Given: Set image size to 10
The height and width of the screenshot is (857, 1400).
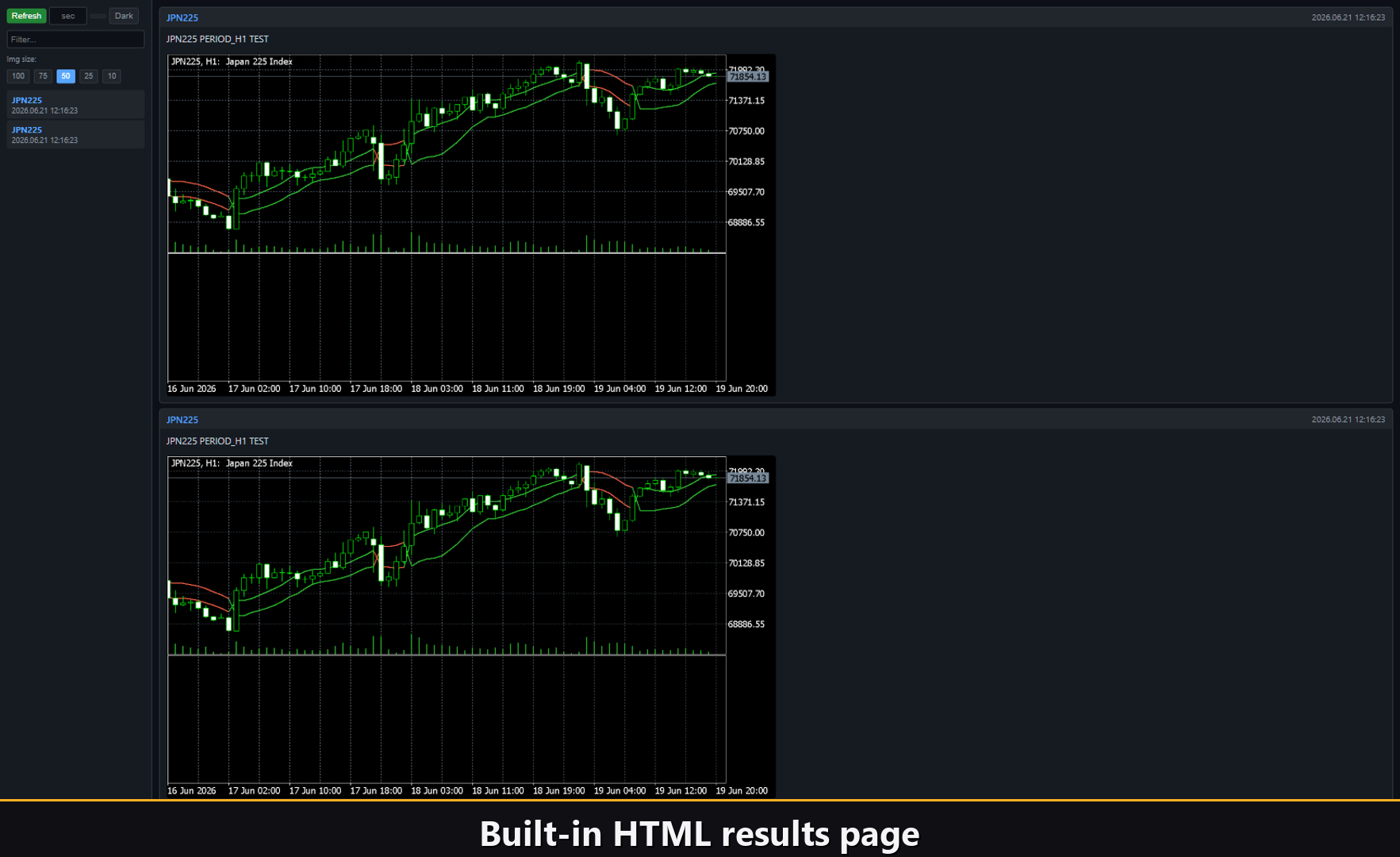Looking at the screenshot, I should (x=112, y=76).
